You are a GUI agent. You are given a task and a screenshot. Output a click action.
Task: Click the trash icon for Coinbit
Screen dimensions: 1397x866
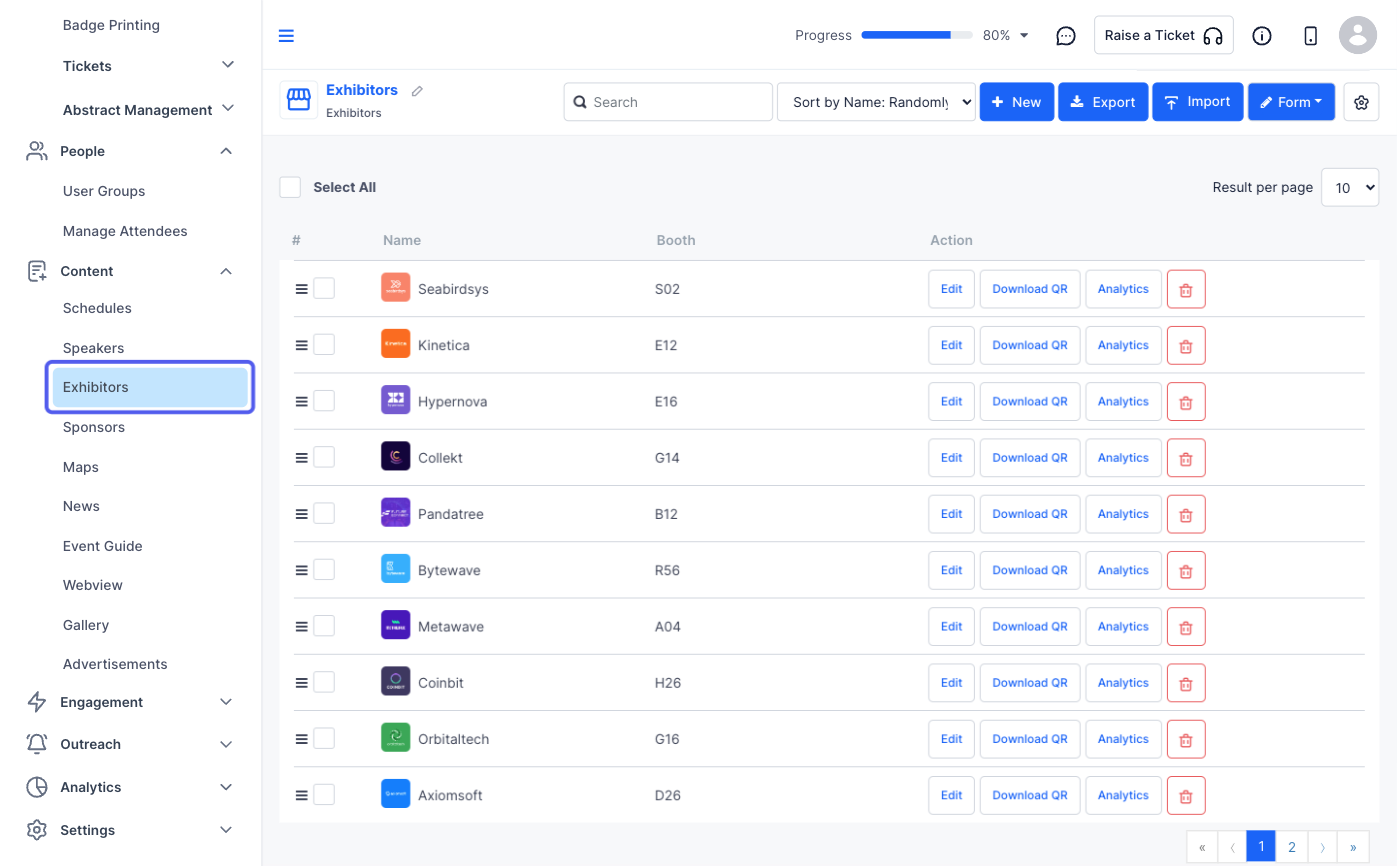[x=1186, y=683]
